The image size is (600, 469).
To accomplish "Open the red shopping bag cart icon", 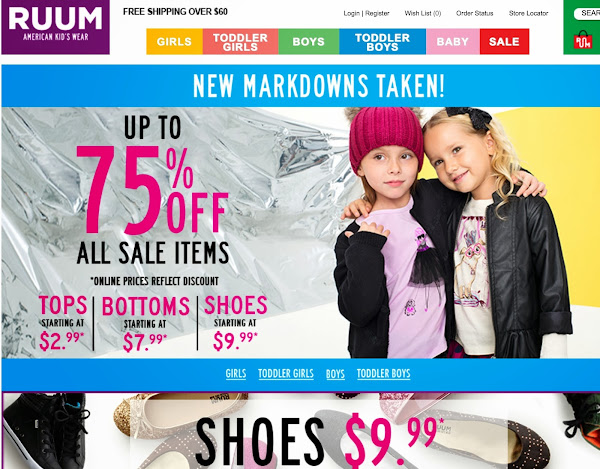I will click(x=582, y=40).
